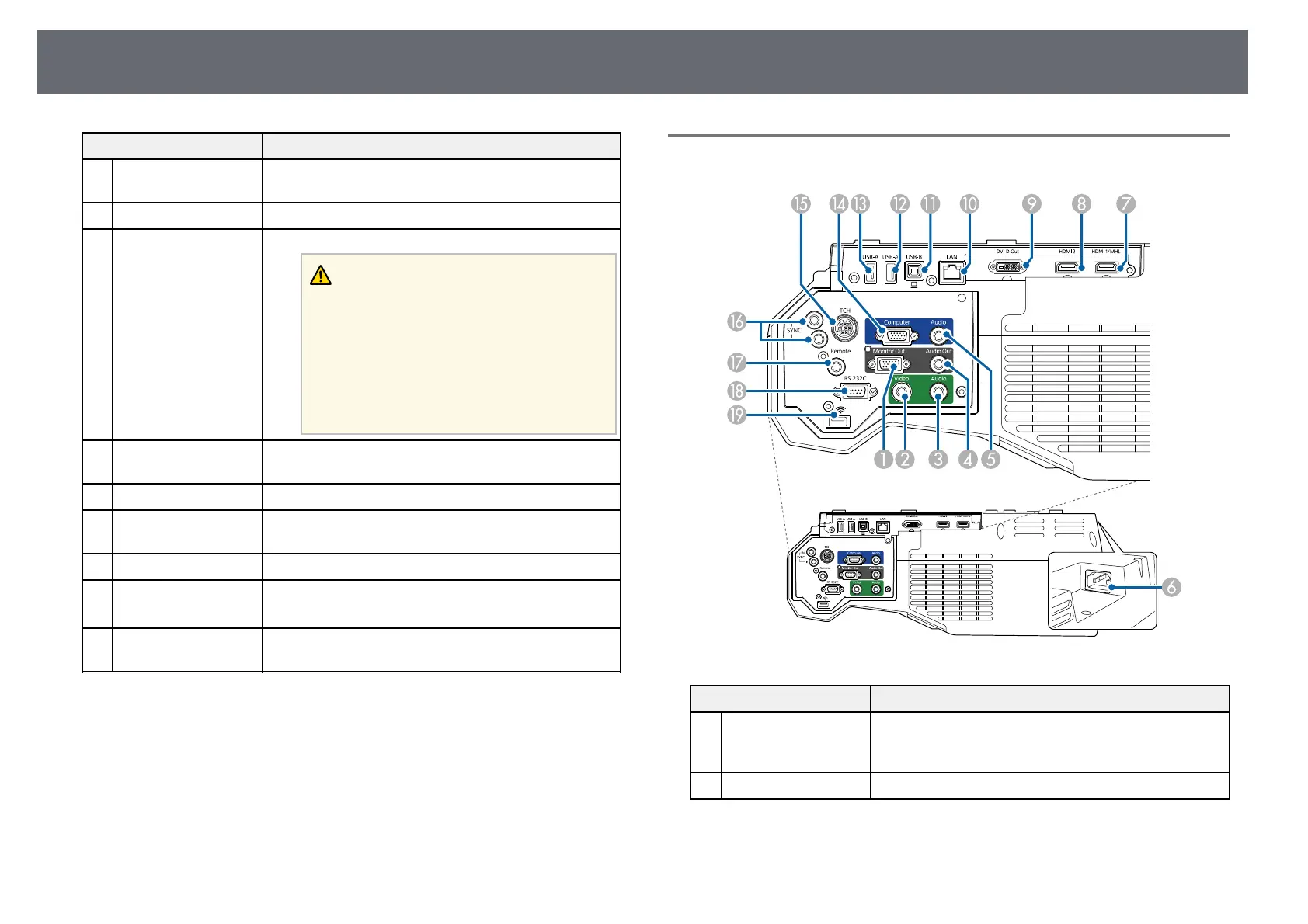Click callout number 11
Viewport: 1308px width, 924px height.
pyautogui.click(x=930, y=203)
